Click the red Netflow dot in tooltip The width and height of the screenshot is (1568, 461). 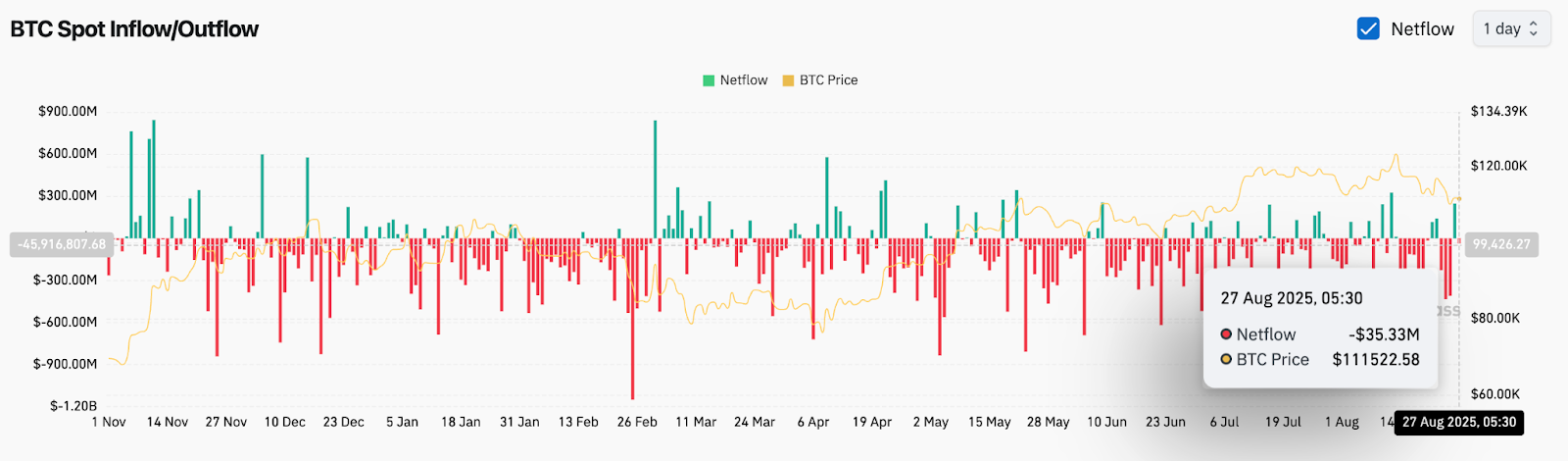point(1226,334)
